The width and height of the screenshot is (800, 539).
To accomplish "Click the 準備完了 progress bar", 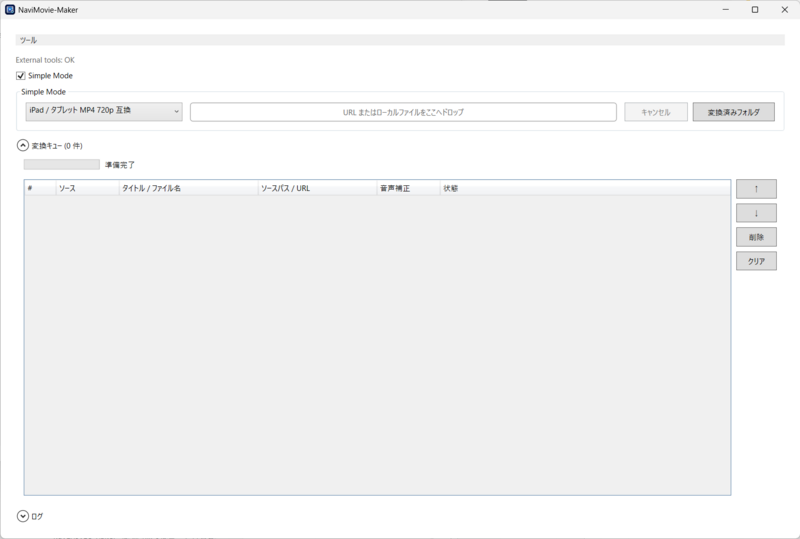I will [62, 164].
